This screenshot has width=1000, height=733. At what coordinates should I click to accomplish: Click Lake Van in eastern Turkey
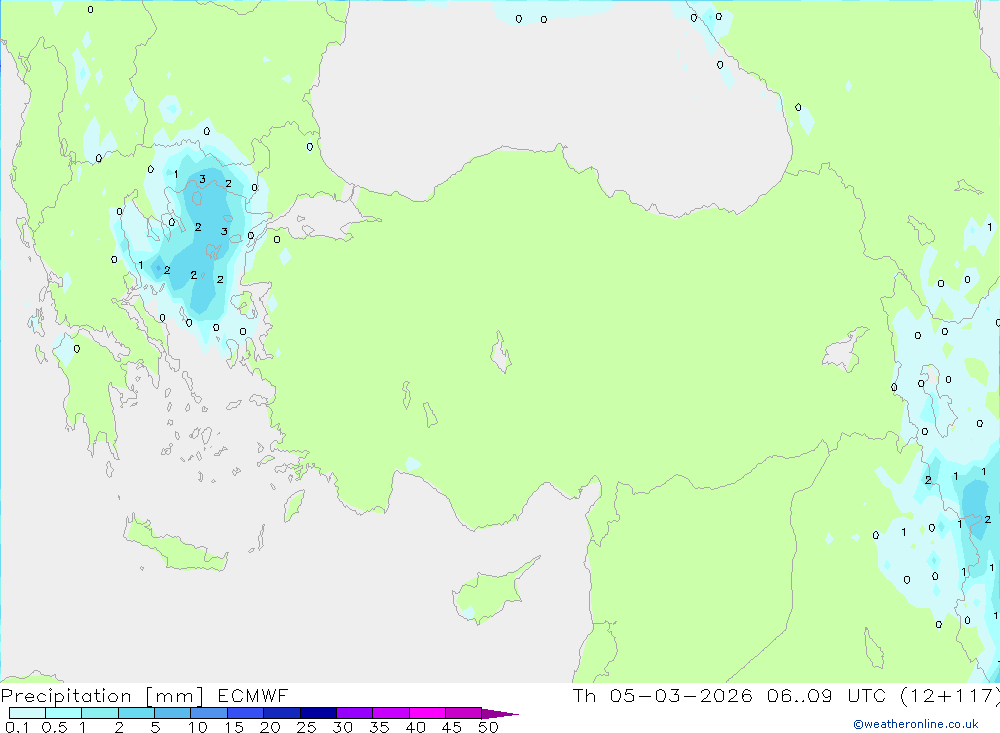843,351
